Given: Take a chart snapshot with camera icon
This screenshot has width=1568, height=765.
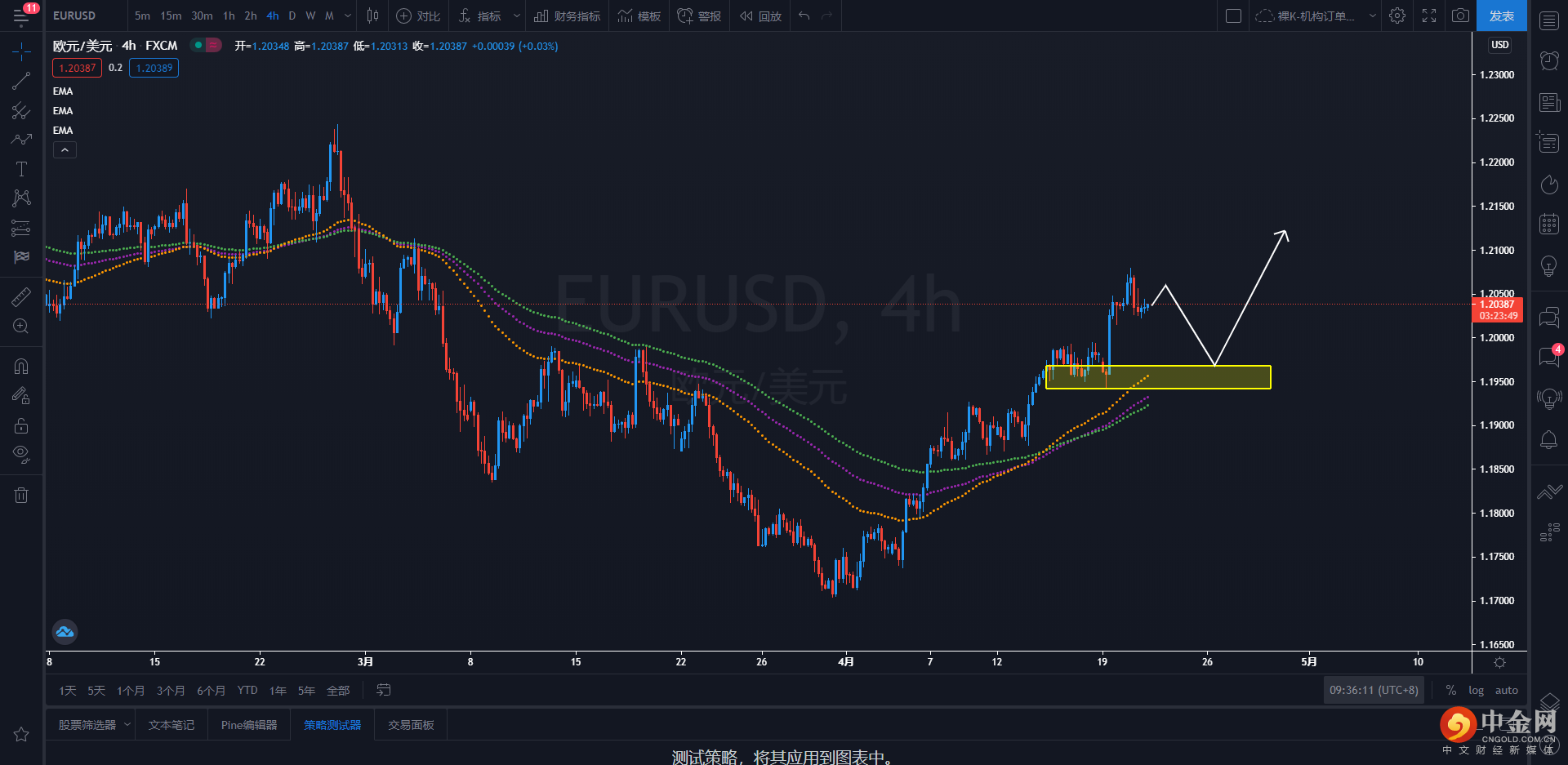Looking at the screenshot, I should pyautogui.click(x=1460, y=16).
